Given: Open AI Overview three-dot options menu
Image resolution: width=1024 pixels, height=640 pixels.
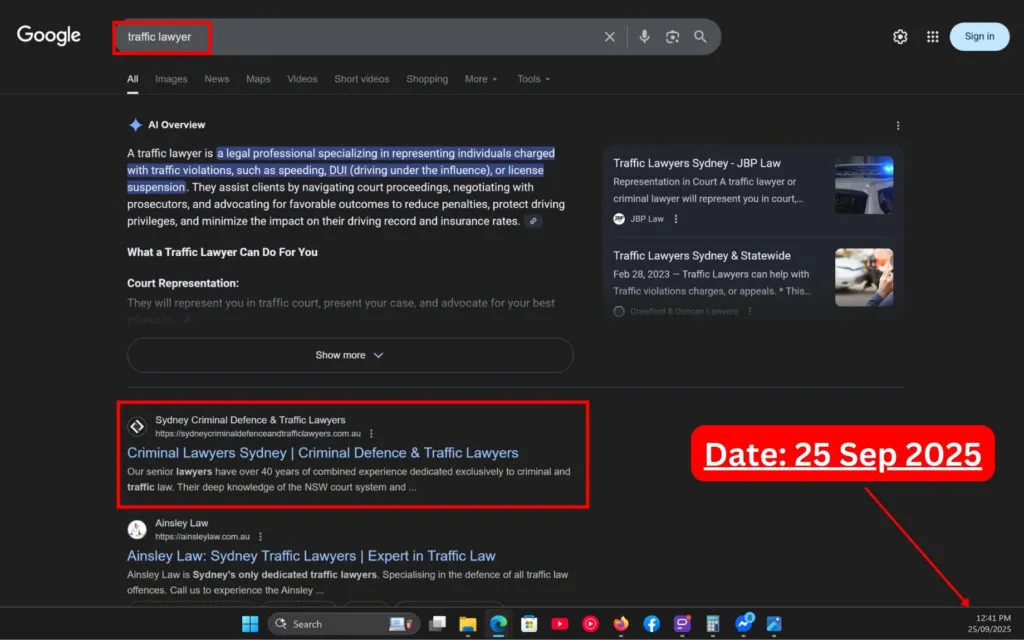Looking at the screenshot, I should 897,126.
